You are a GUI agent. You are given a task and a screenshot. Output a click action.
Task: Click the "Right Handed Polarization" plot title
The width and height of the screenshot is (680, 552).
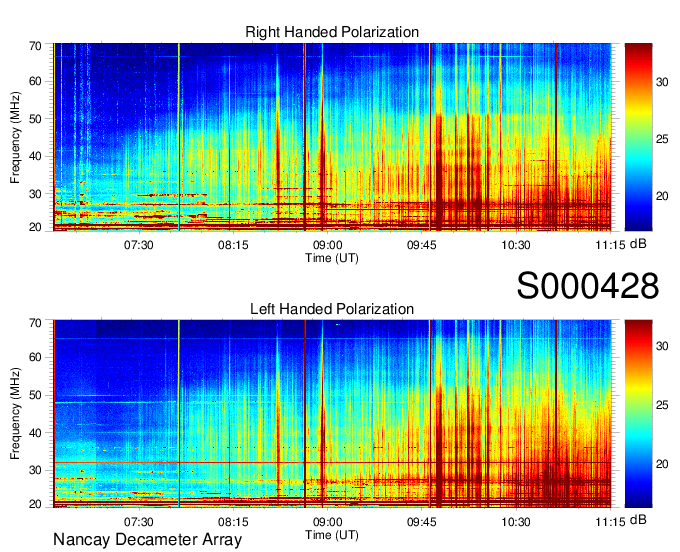coord(332,32)
